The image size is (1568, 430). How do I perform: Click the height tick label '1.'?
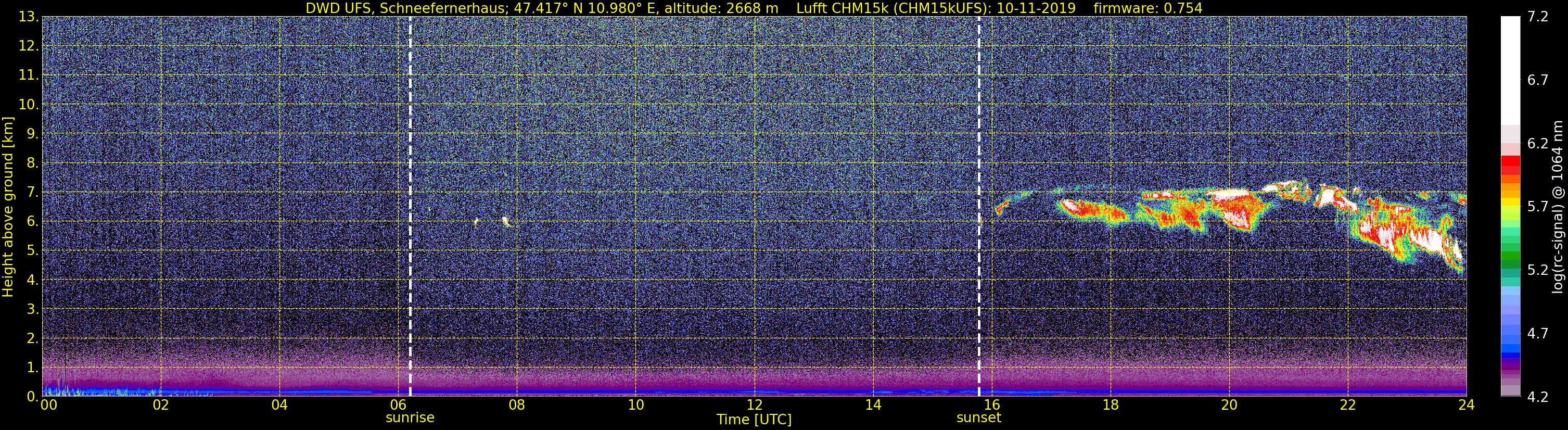click(32, 368)
